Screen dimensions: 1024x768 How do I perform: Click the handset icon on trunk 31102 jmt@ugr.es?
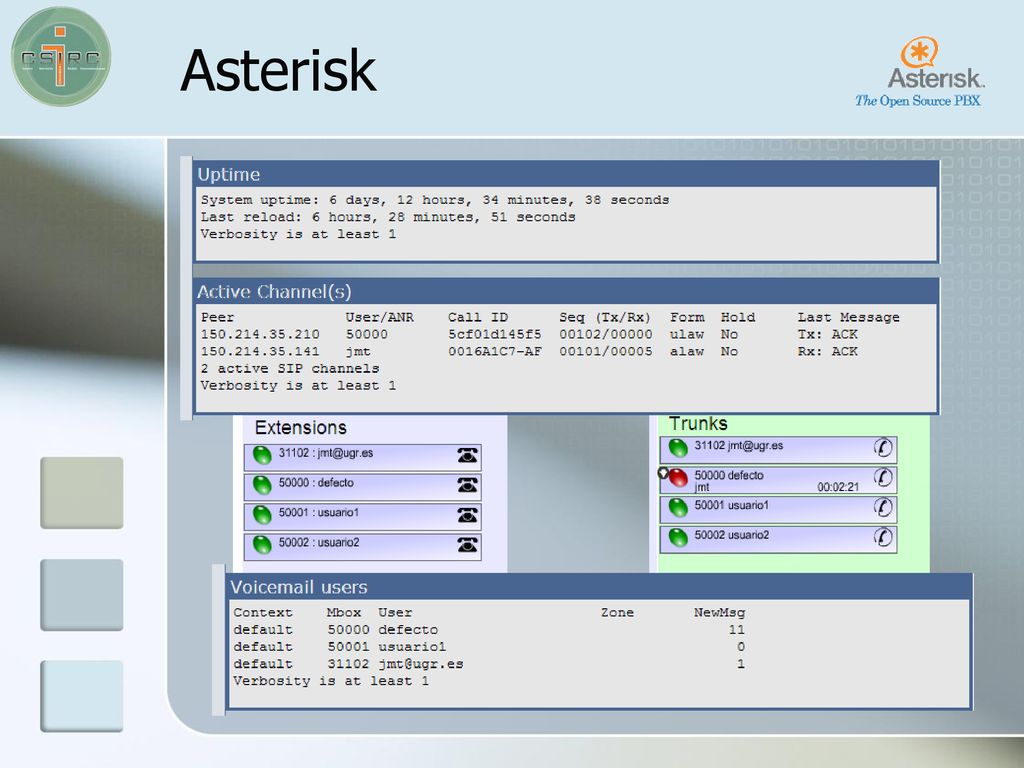pos(883,448)
